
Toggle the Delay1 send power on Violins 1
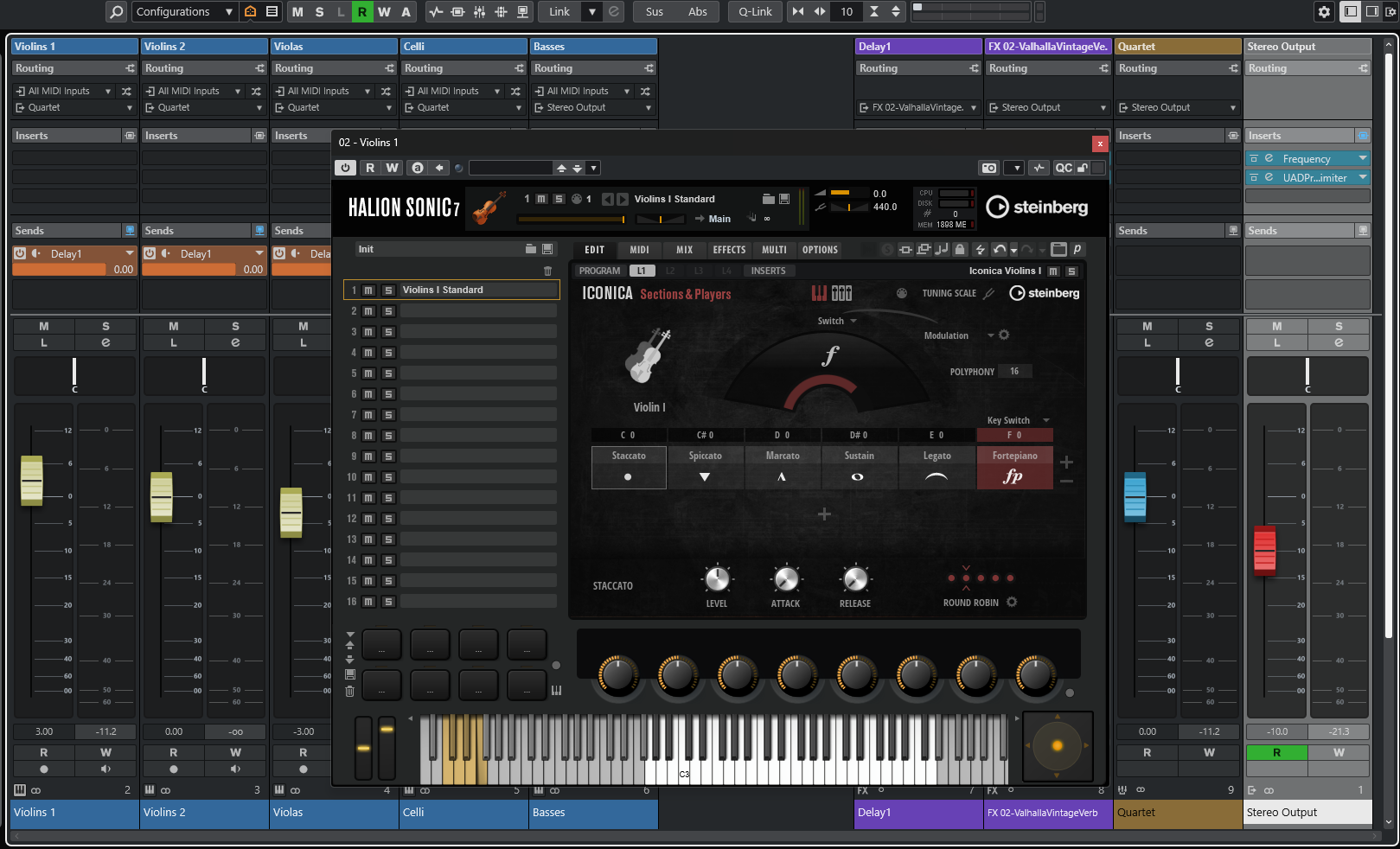tap(20, 253)
